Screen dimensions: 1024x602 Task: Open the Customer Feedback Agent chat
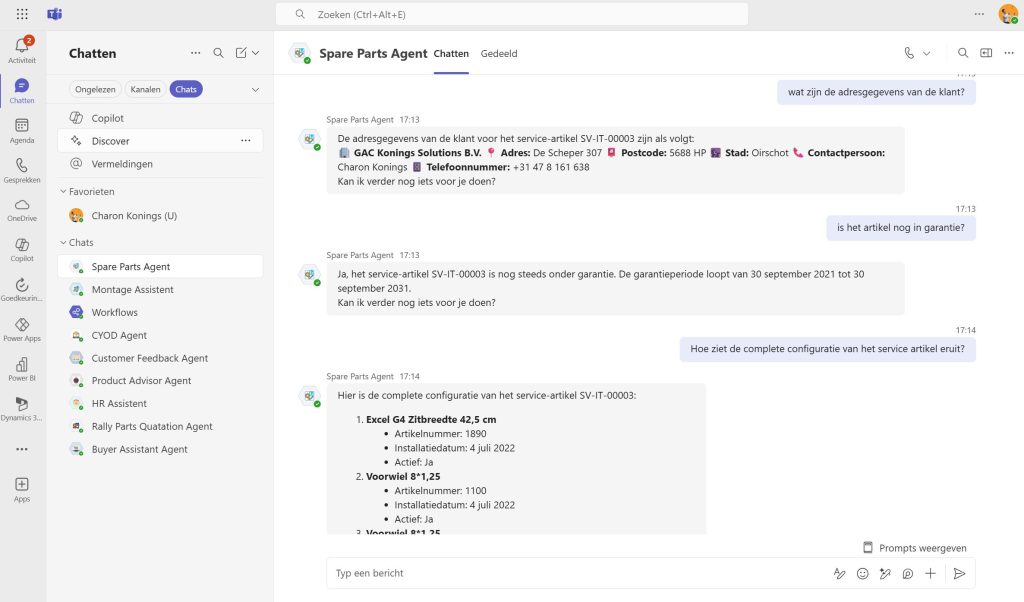point(160,358)
